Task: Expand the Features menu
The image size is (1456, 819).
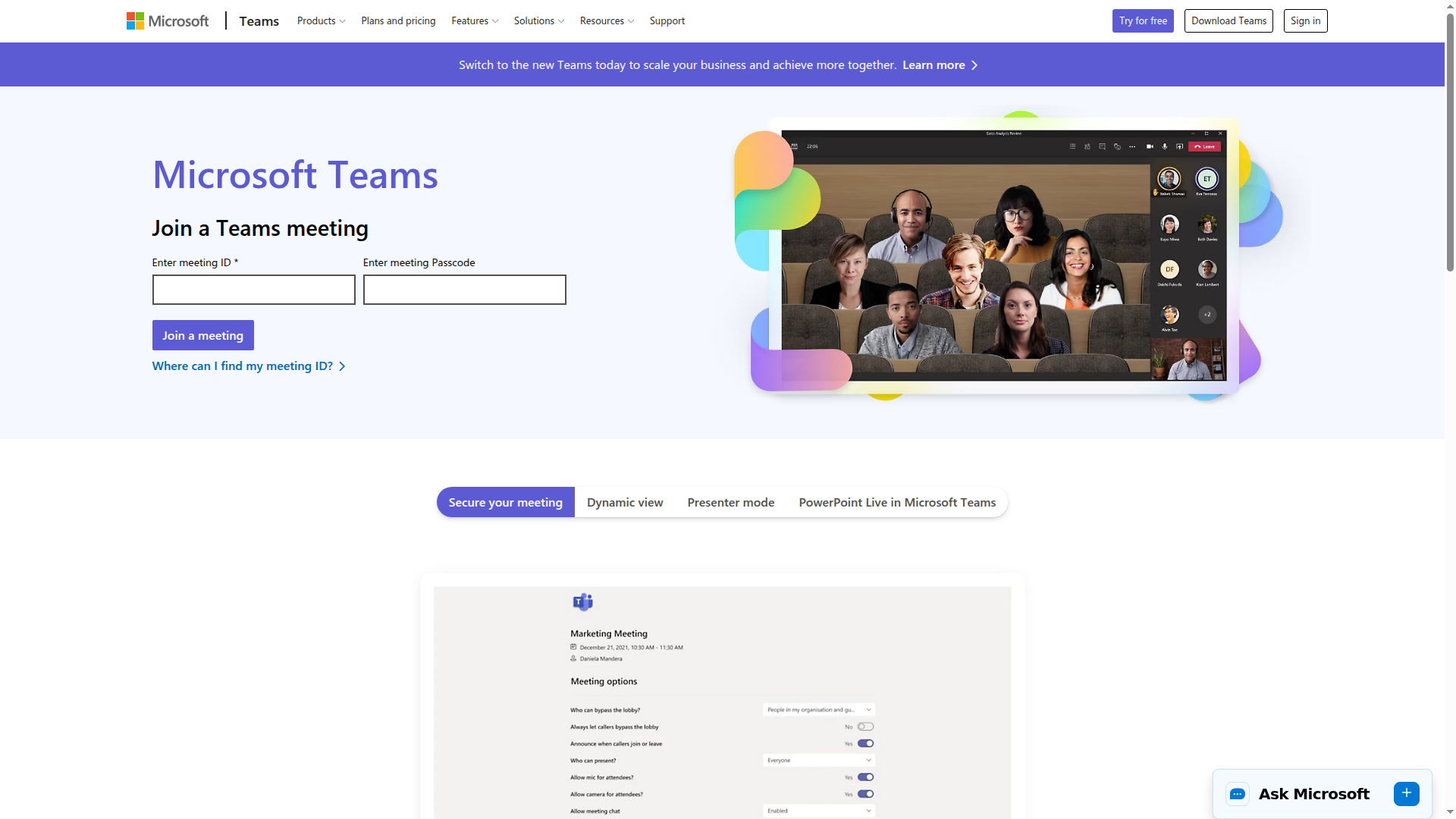Action: click(475, 21)
